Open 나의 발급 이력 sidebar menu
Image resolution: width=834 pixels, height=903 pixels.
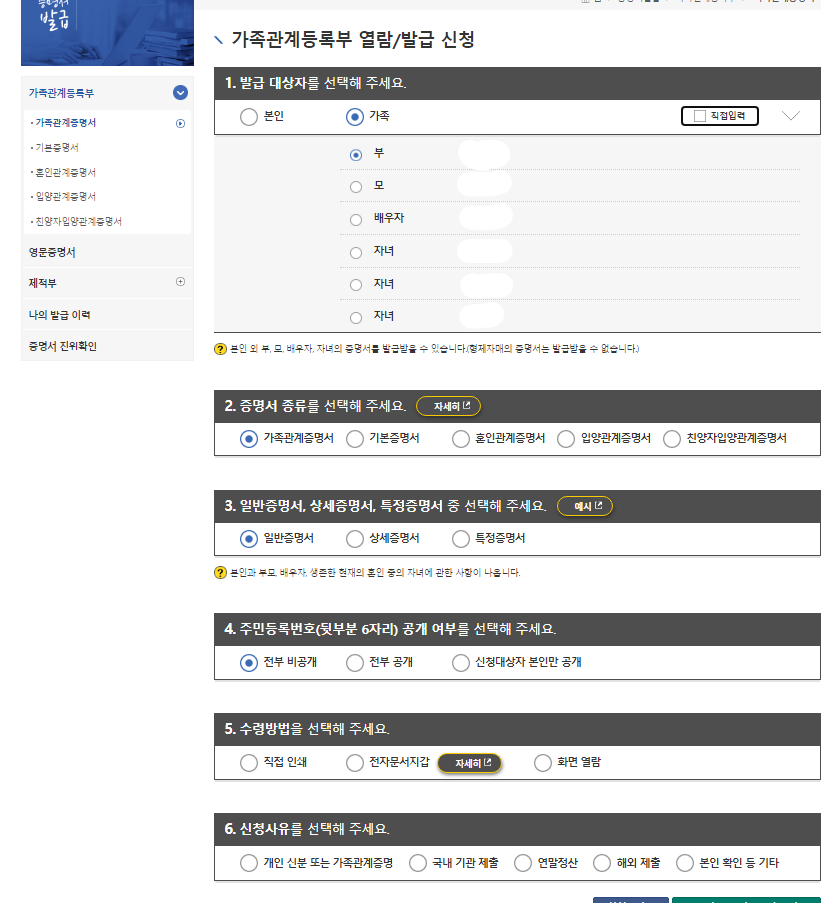click(59, 314)
